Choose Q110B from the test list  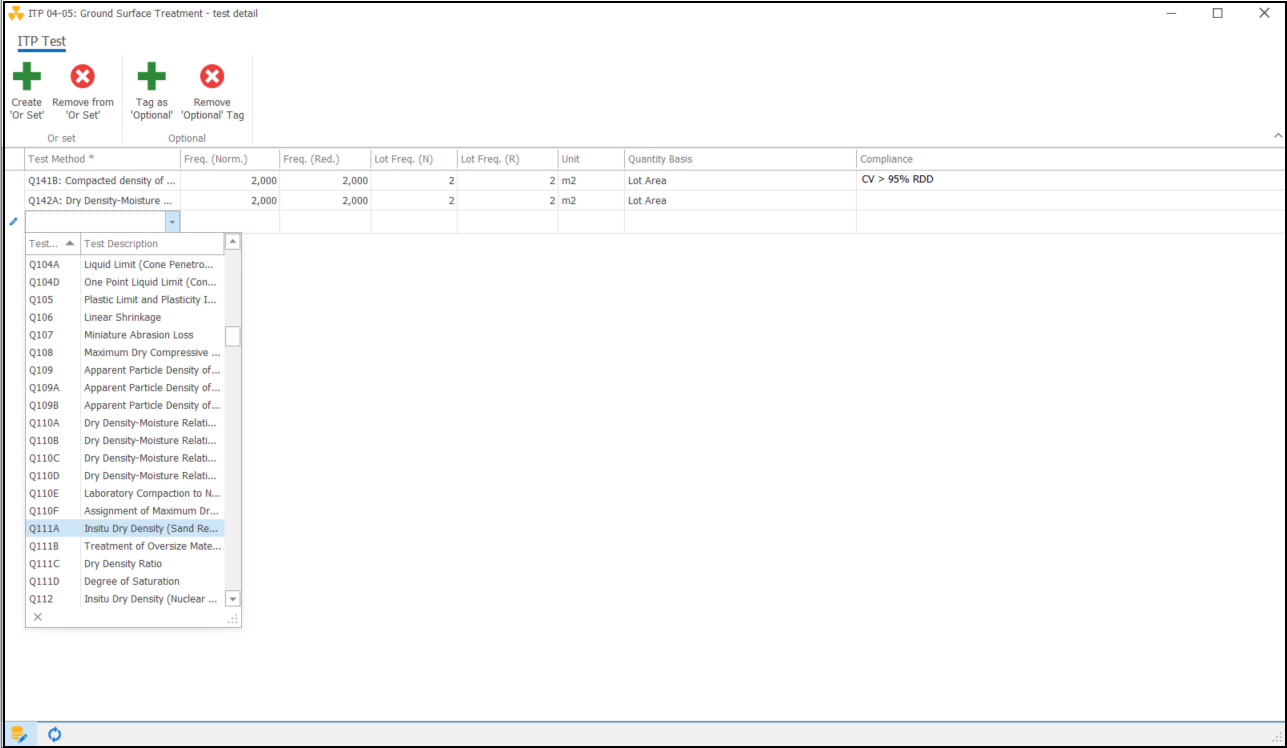(125, 440)
